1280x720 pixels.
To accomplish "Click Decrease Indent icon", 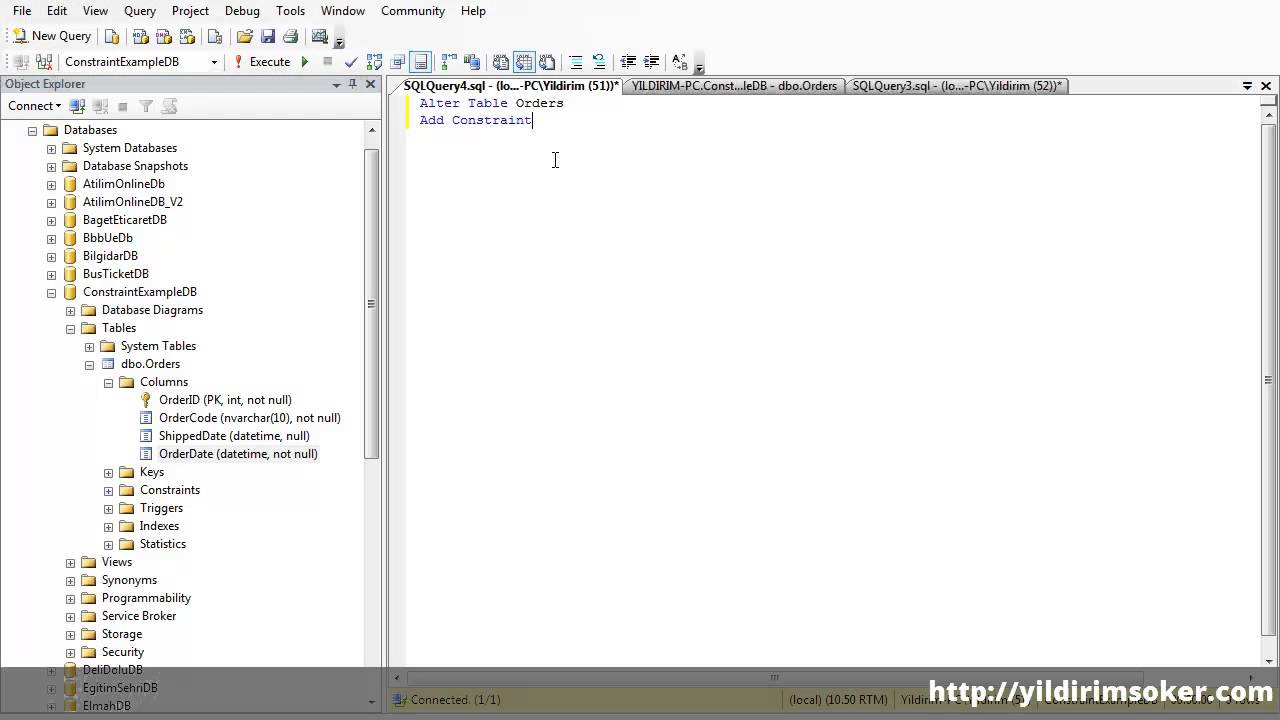I will pos(628,62).
